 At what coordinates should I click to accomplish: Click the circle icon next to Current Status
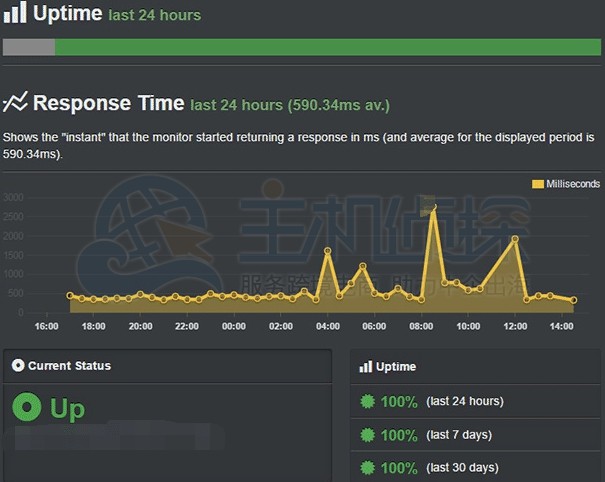coord(17,366)
